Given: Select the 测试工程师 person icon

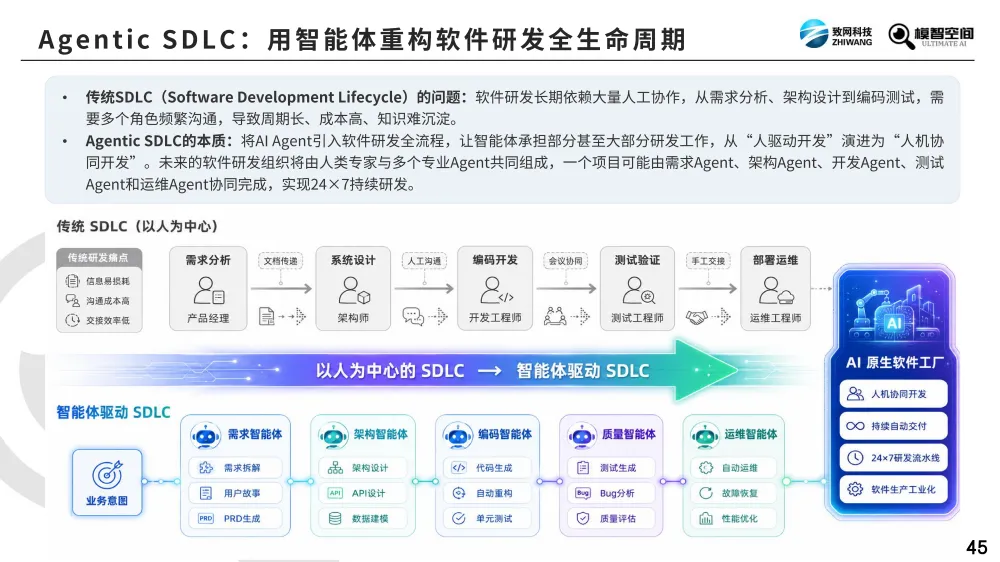Looking at the screenshot, I should tap(638, 290).
